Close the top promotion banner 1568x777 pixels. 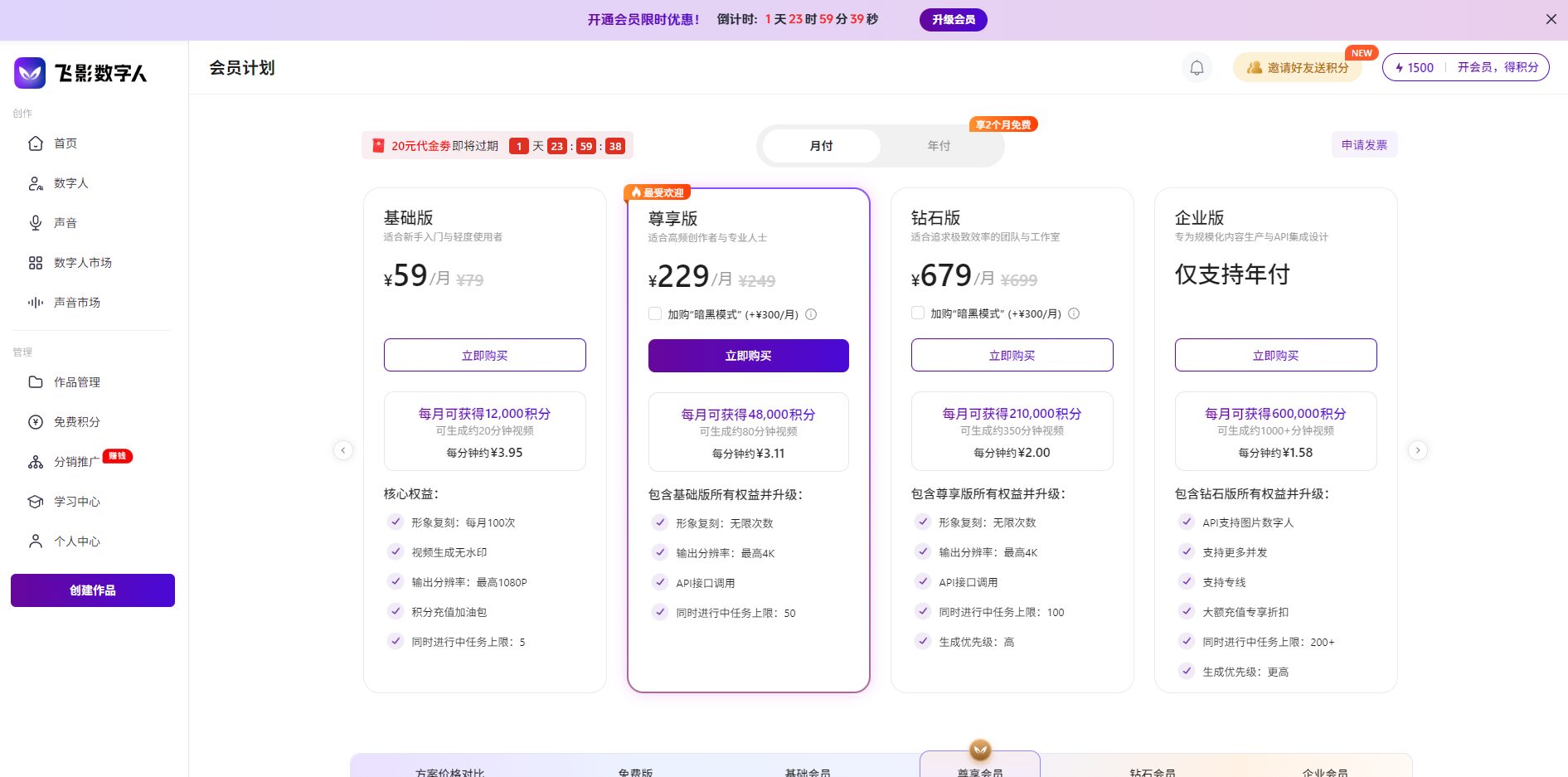pyautogui.click(x=1551, y=19)
